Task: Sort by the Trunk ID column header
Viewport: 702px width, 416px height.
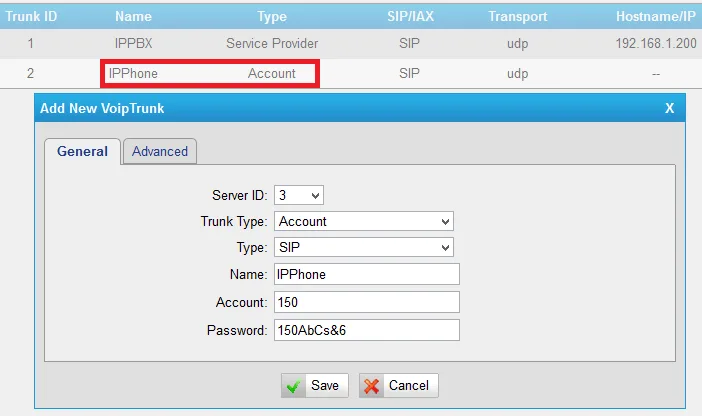Action: [x=30, y=16]
